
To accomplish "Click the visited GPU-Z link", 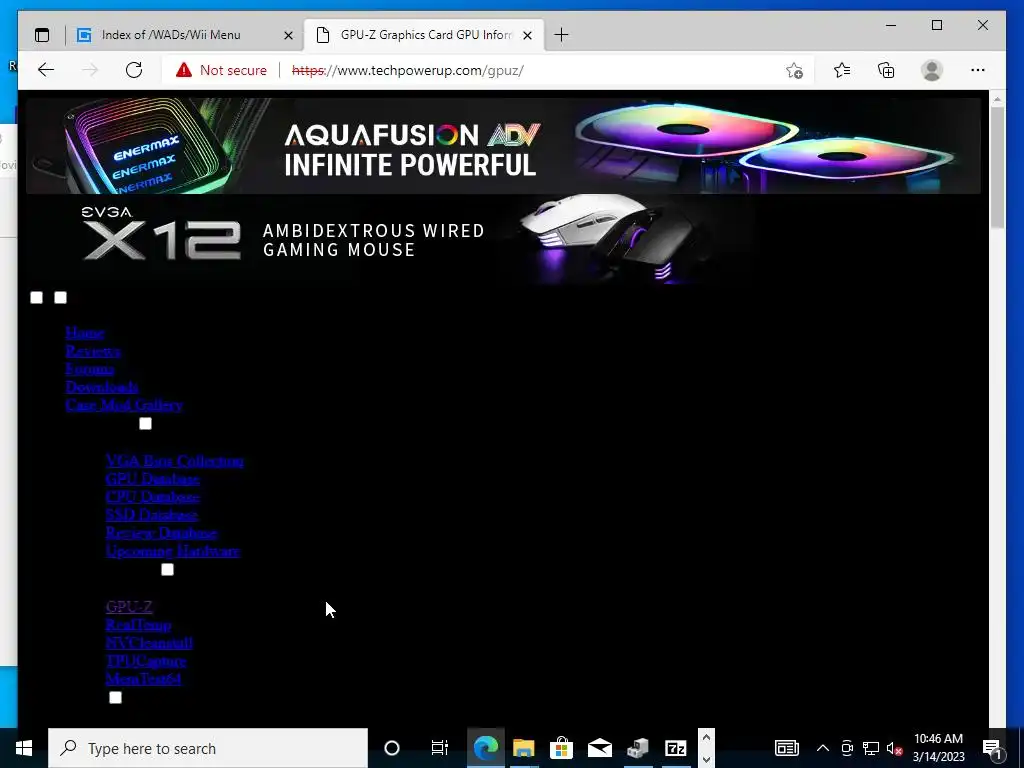I will [129, 607].
